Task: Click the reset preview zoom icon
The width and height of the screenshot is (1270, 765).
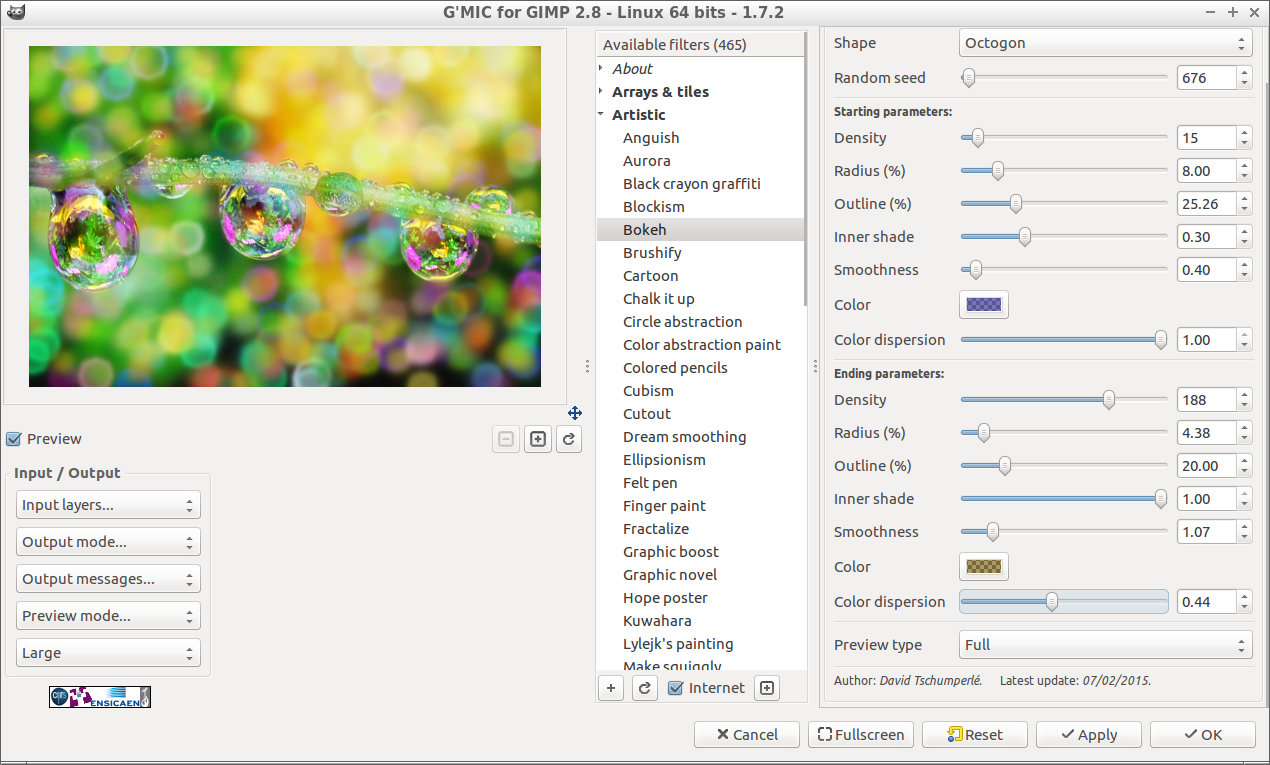Action: (x=569, y=439)
